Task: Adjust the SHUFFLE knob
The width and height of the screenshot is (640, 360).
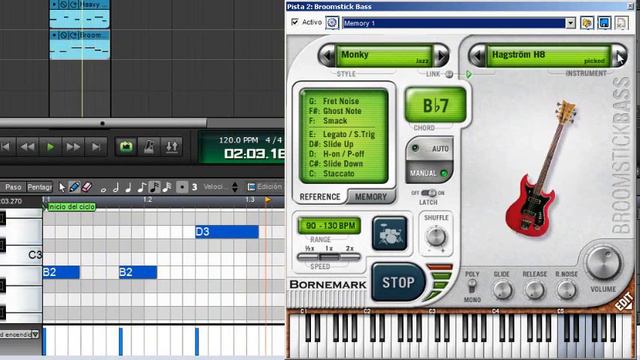Action: (436, 237)
